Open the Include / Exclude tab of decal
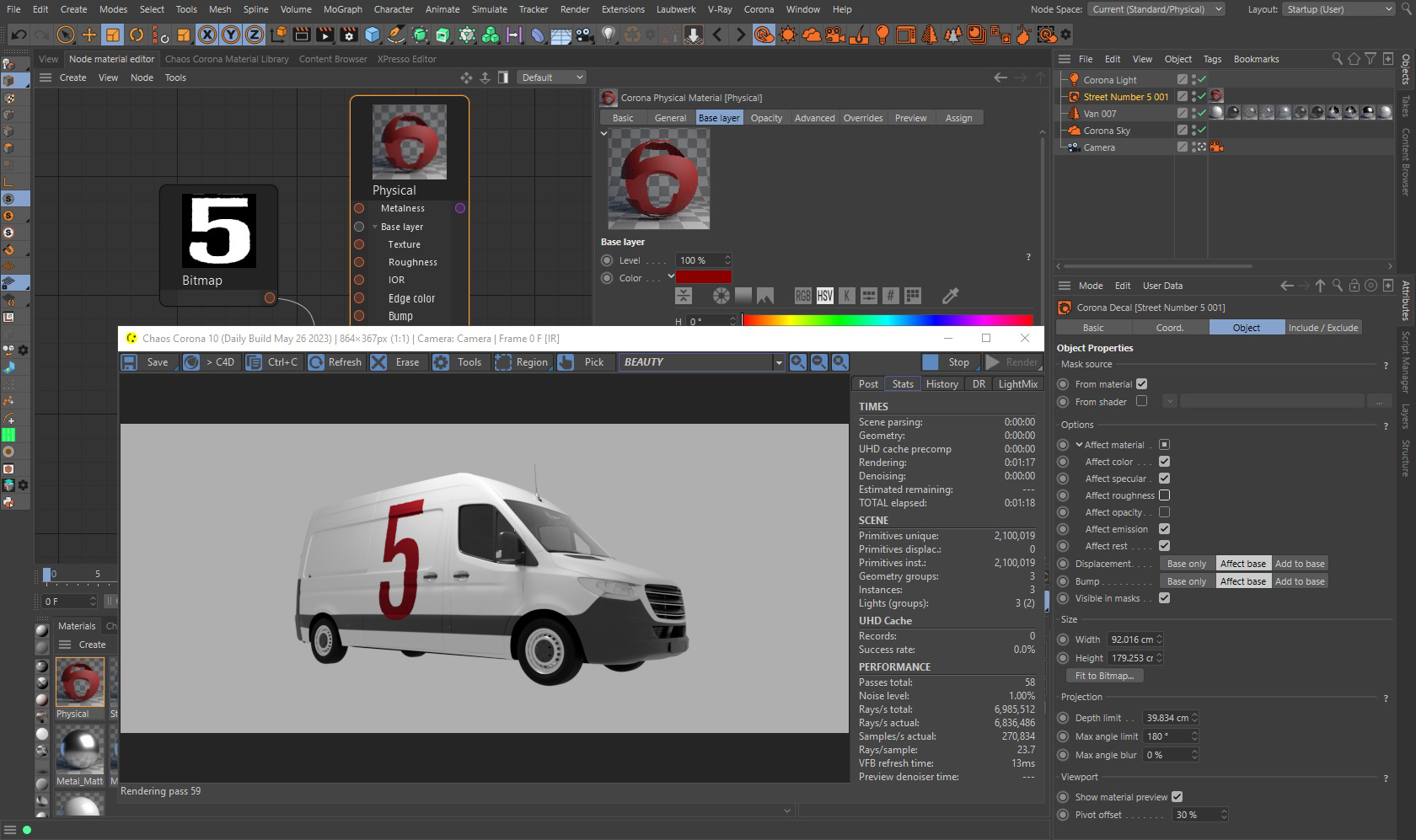The height and width of the screenshot is (840, 1416). point(1322,328)
